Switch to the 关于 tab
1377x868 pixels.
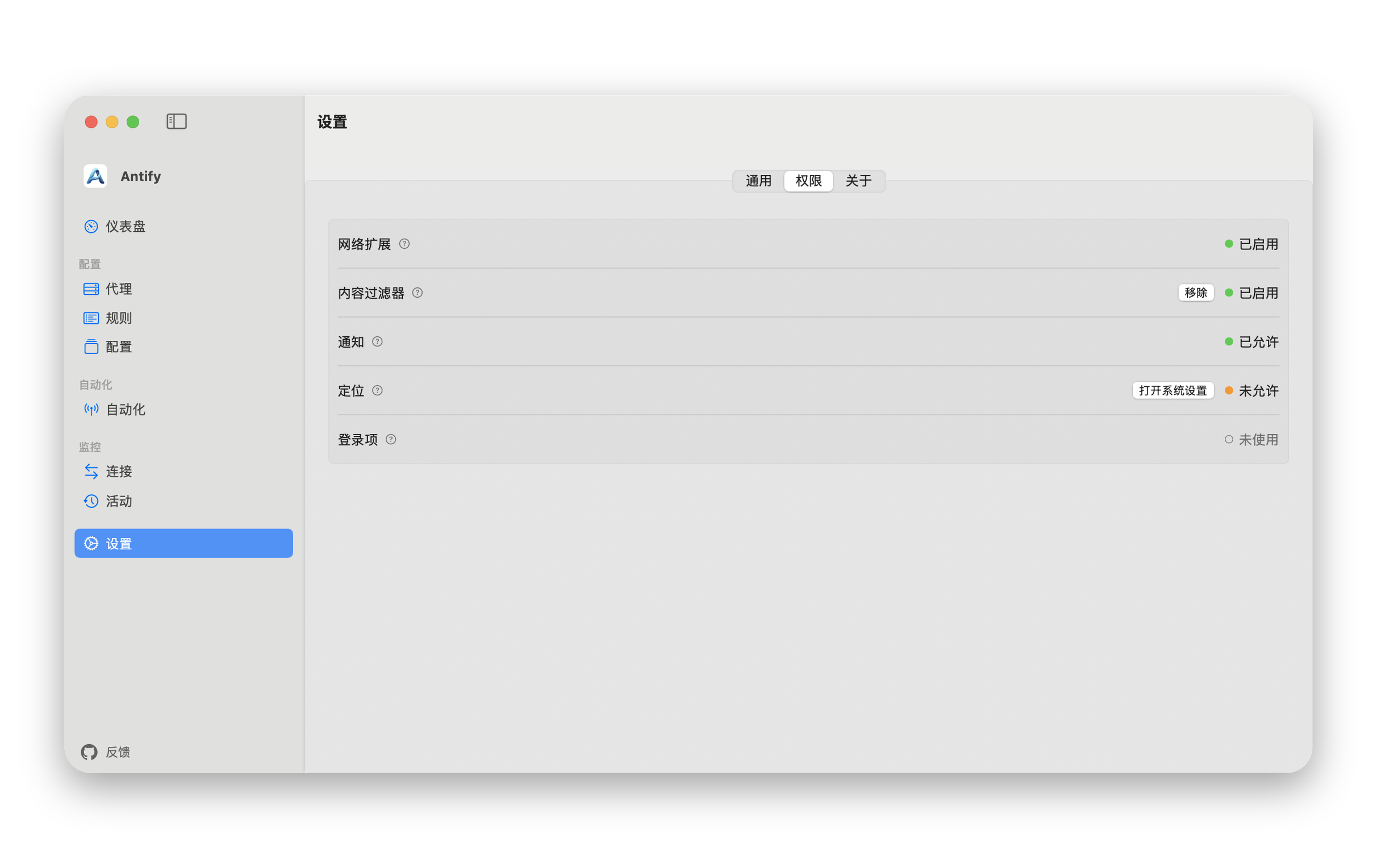(858, 181)
